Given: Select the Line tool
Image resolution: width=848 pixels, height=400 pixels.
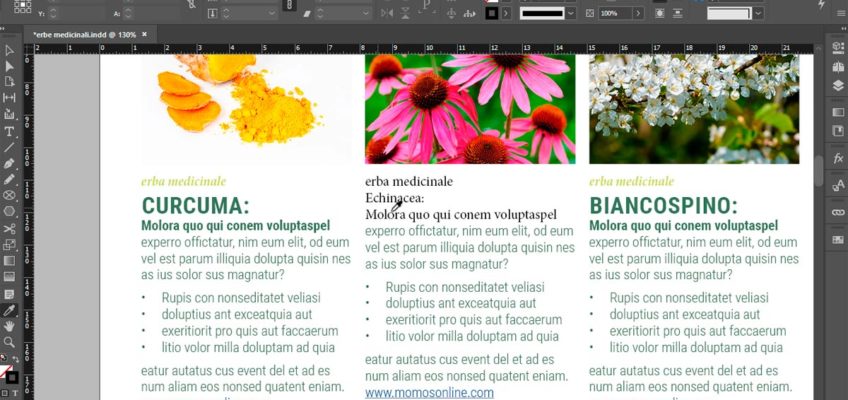Looking at the screenshot, I should (x=9, y=147).
